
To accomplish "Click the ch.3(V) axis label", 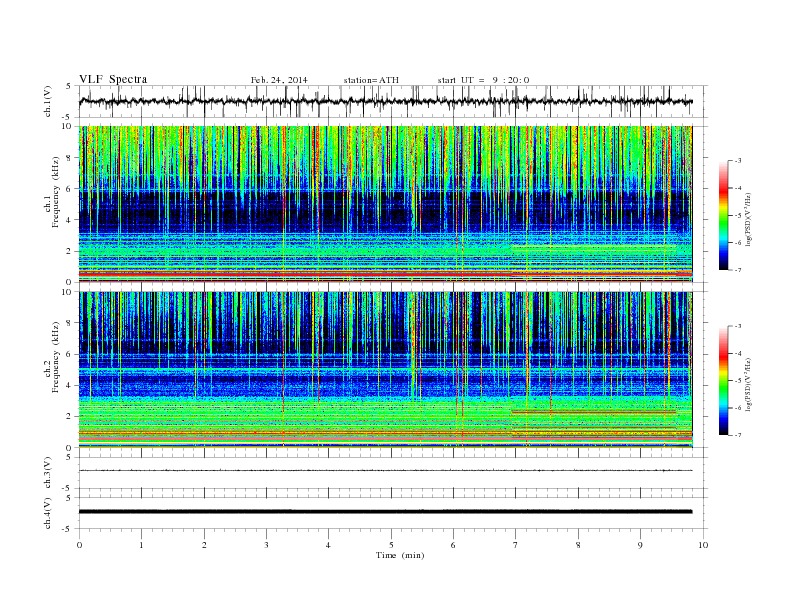I will click(48, 473).
